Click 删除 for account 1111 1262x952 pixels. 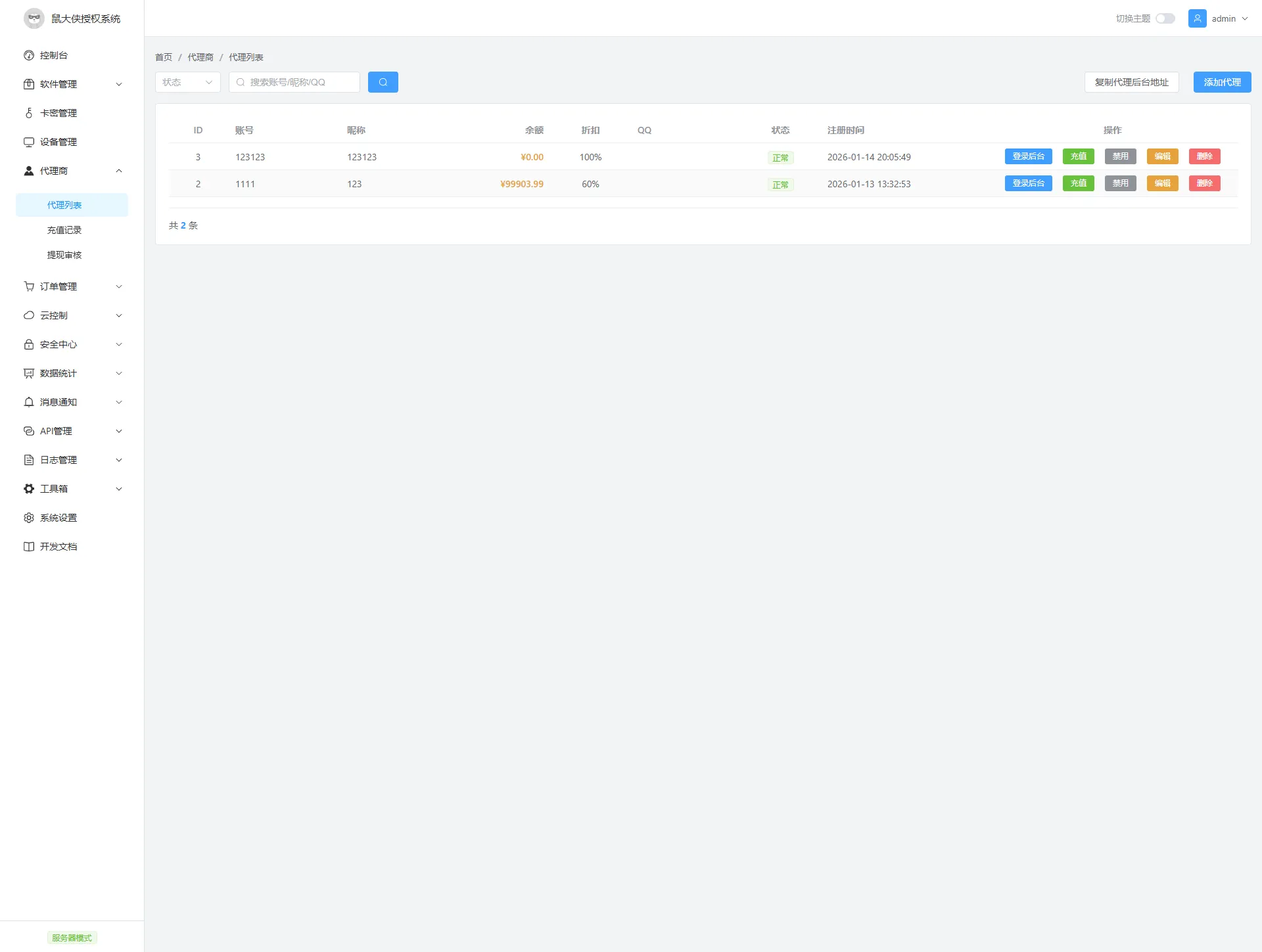pos(1204,183)
